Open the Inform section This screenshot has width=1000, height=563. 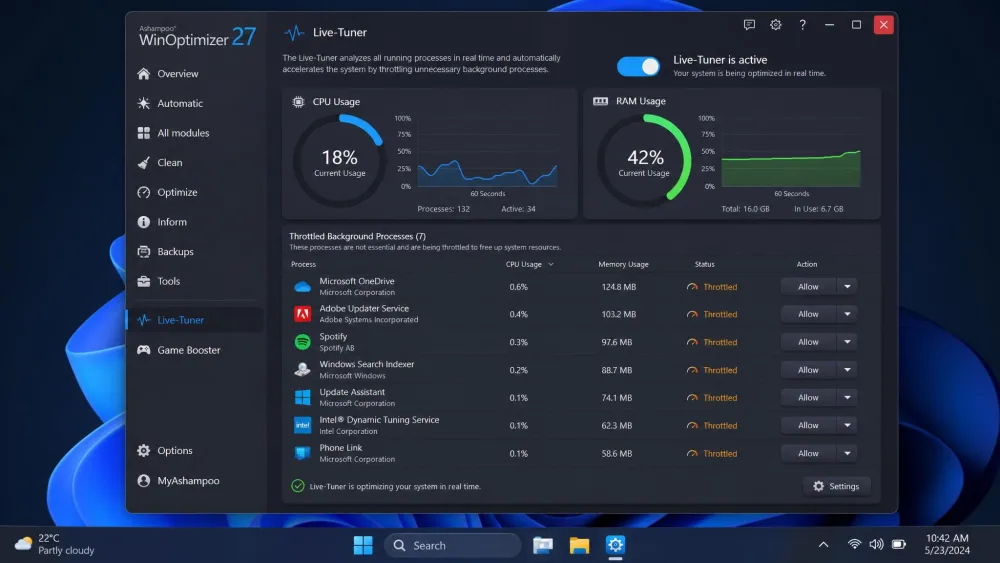(195, 222)
